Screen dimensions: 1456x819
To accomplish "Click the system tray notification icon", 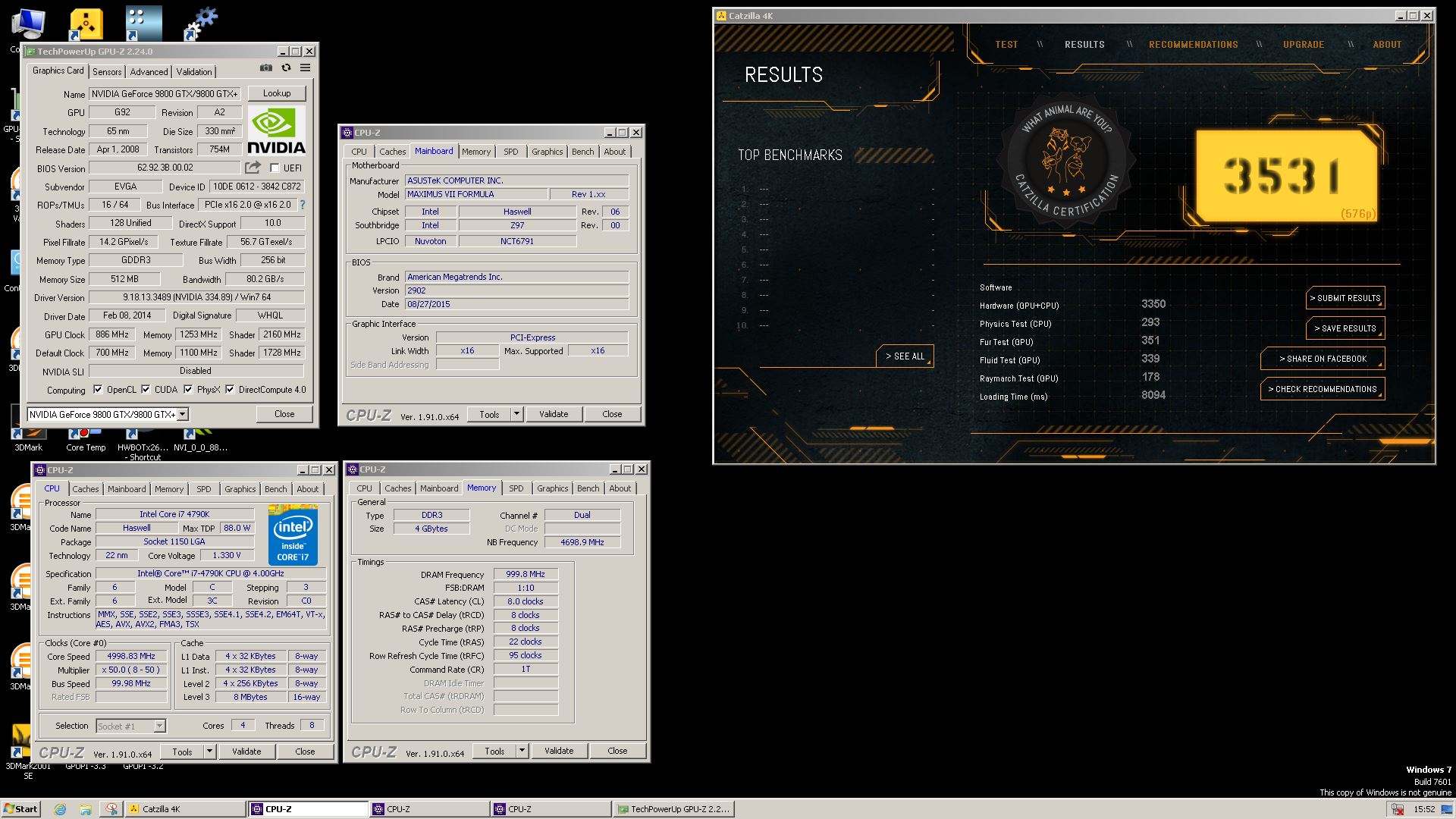I will (1397, 809).
